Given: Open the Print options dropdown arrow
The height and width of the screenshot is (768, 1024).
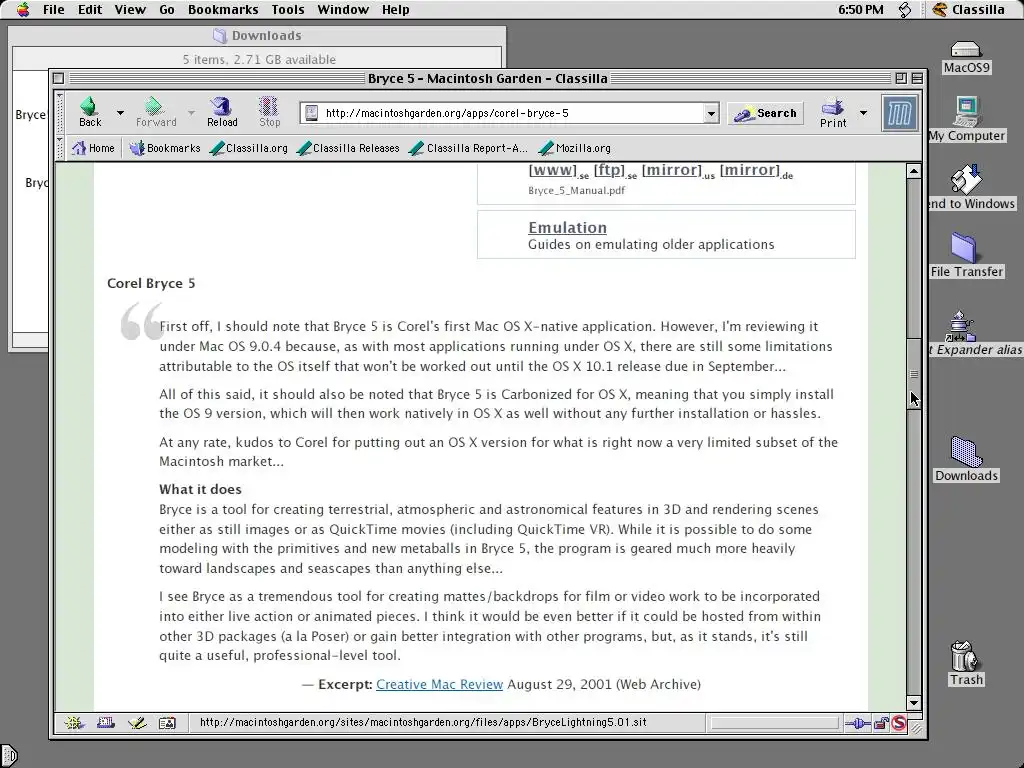Looking at the screenshot, I should point(863,113).
